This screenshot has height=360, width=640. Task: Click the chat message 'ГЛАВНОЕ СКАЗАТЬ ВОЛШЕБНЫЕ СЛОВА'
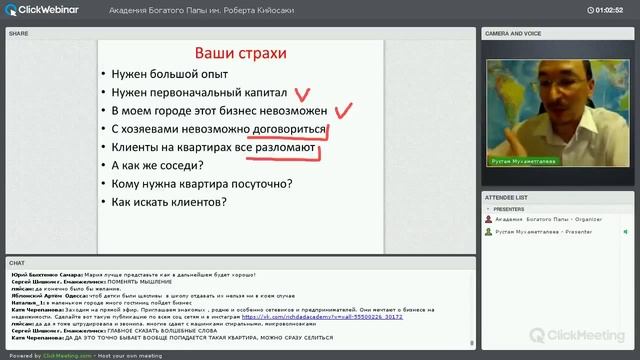click(x=162, y=331)
